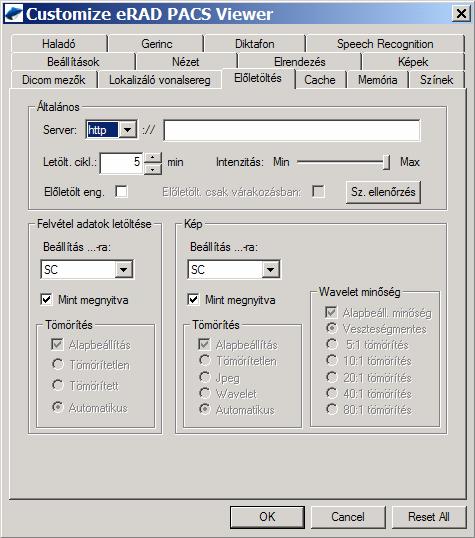Image resolution: width=475 pixels, height=538 pixels.
Task: Switch to the Speech Recognition tab
Action: [385, 44]
